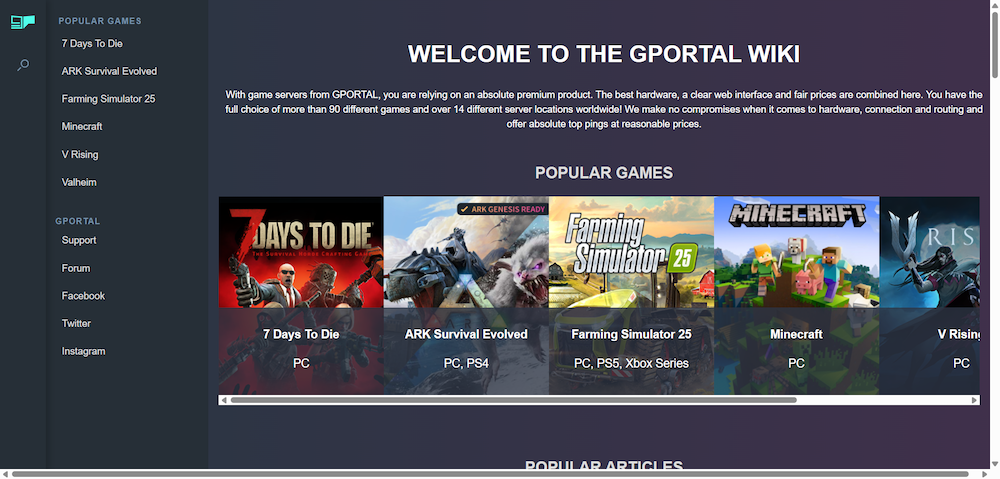Click the ARK Genesis cover image
This screenshot has width=1000, height=479.
tap(466, 252)
